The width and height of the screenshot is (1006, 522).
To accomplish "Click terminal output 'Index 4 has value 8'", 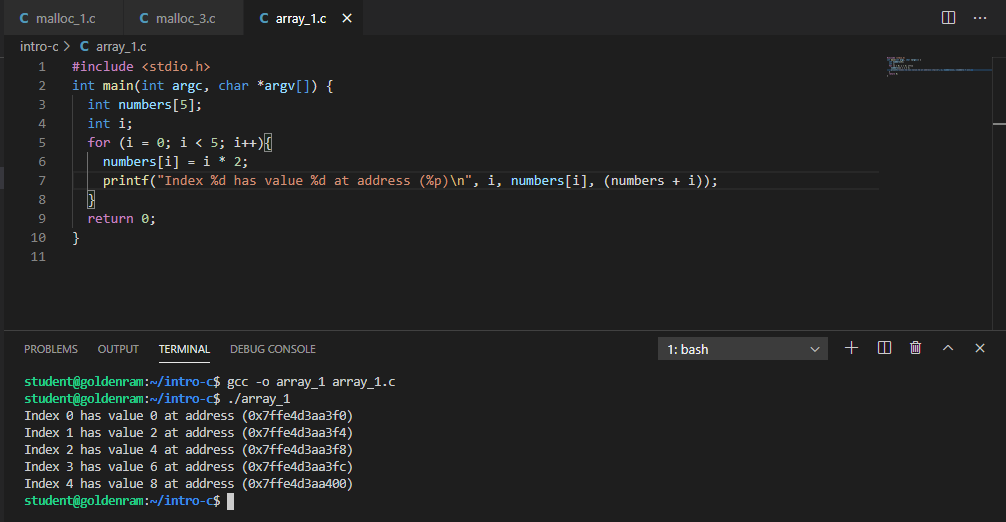I will tap(90, 484).
